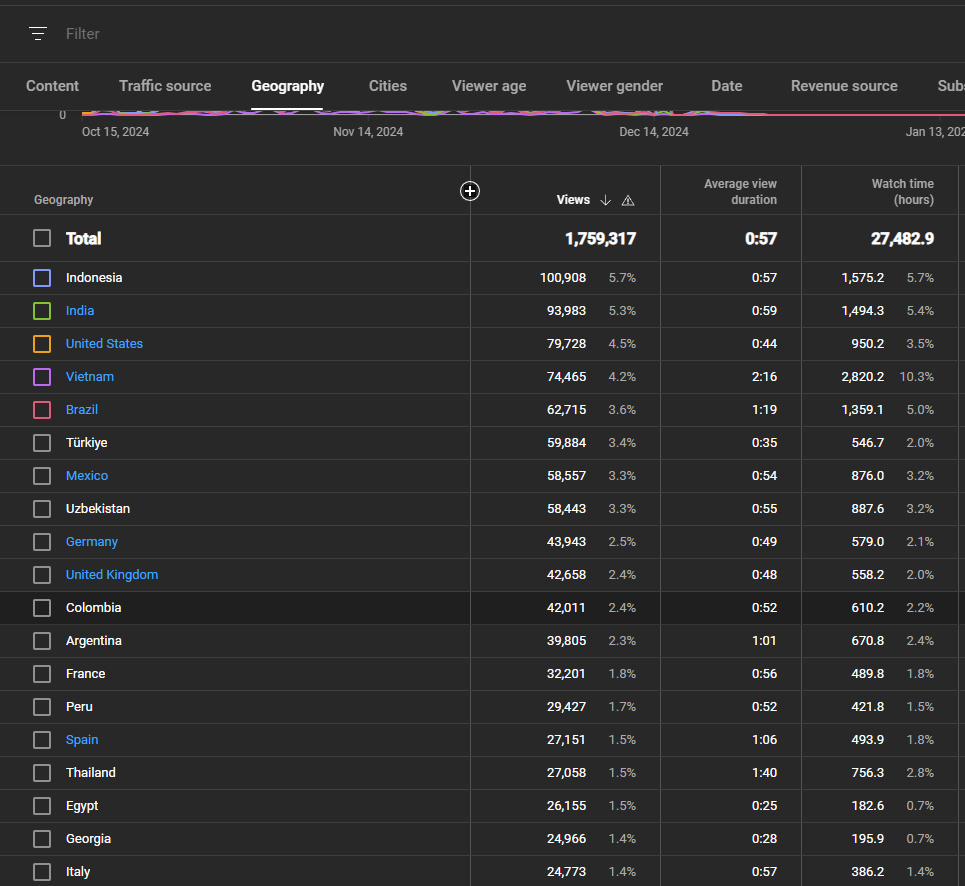Viewport: 965px width, 886px height.
Task: Click into the Filter text field
Action: click(x=200, y=34)
